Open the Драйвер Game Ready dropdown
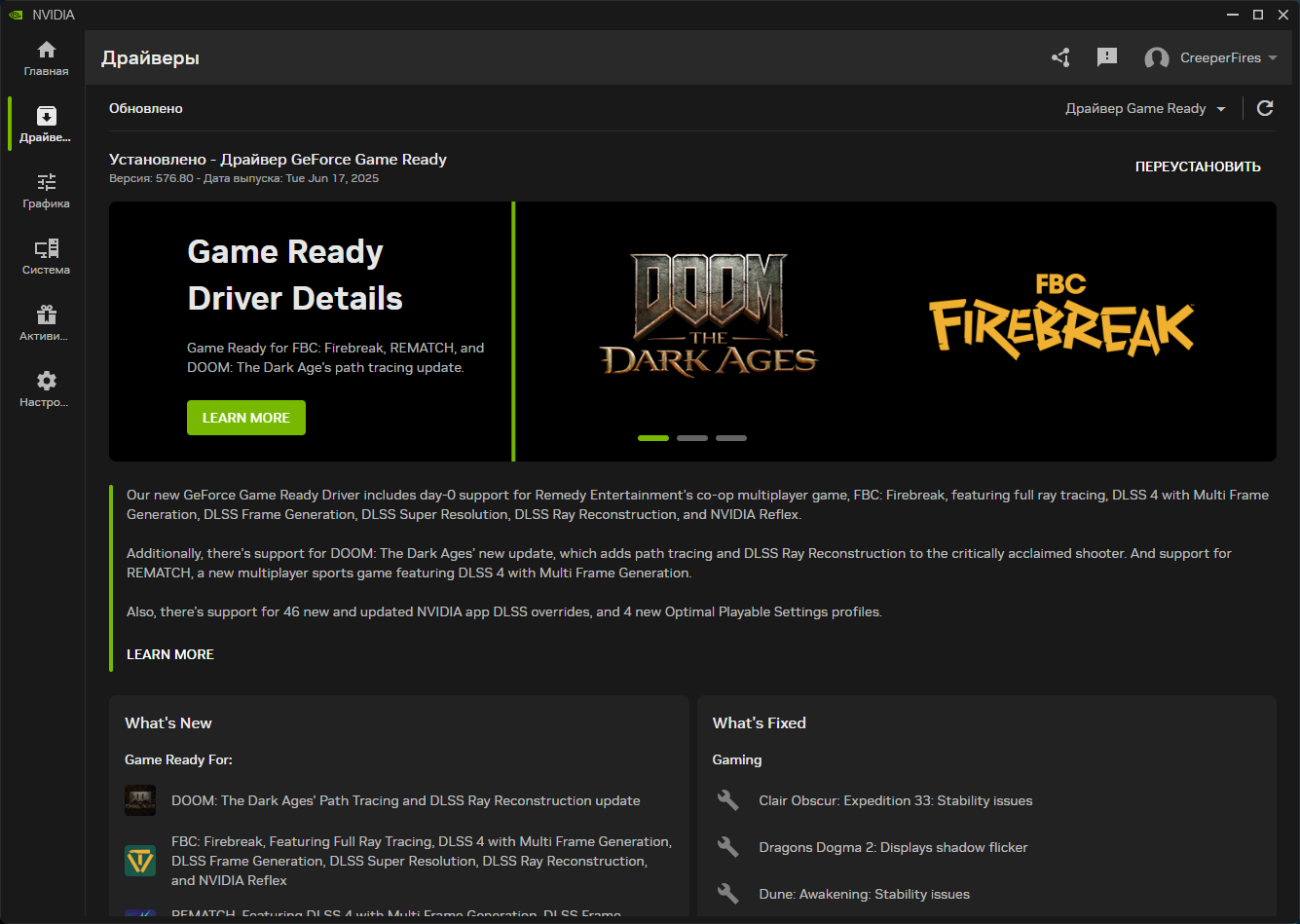 [x=1145, y=108]
